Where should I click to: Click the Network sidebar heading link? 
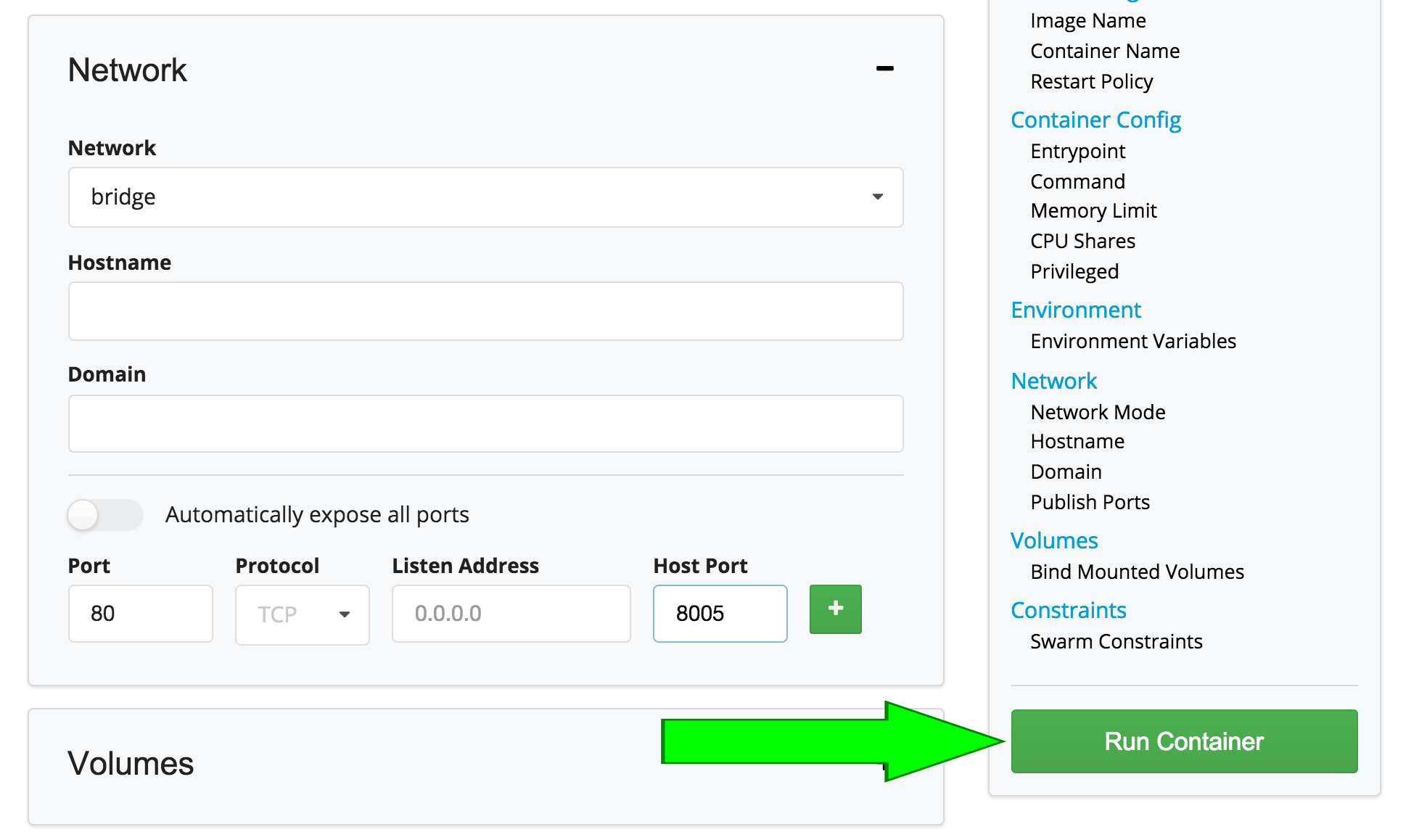click(1053, 381)
